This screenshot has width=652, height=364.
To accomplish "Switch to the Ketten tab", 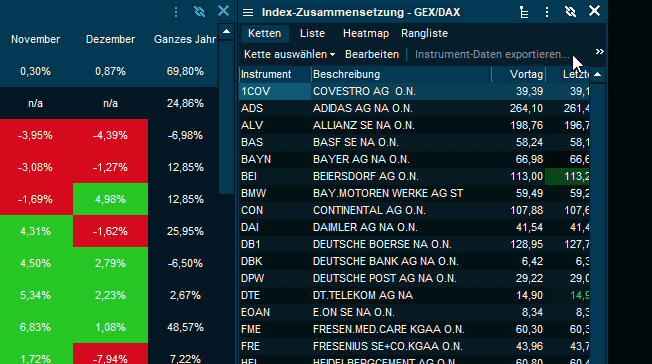I will pos(264,33).
